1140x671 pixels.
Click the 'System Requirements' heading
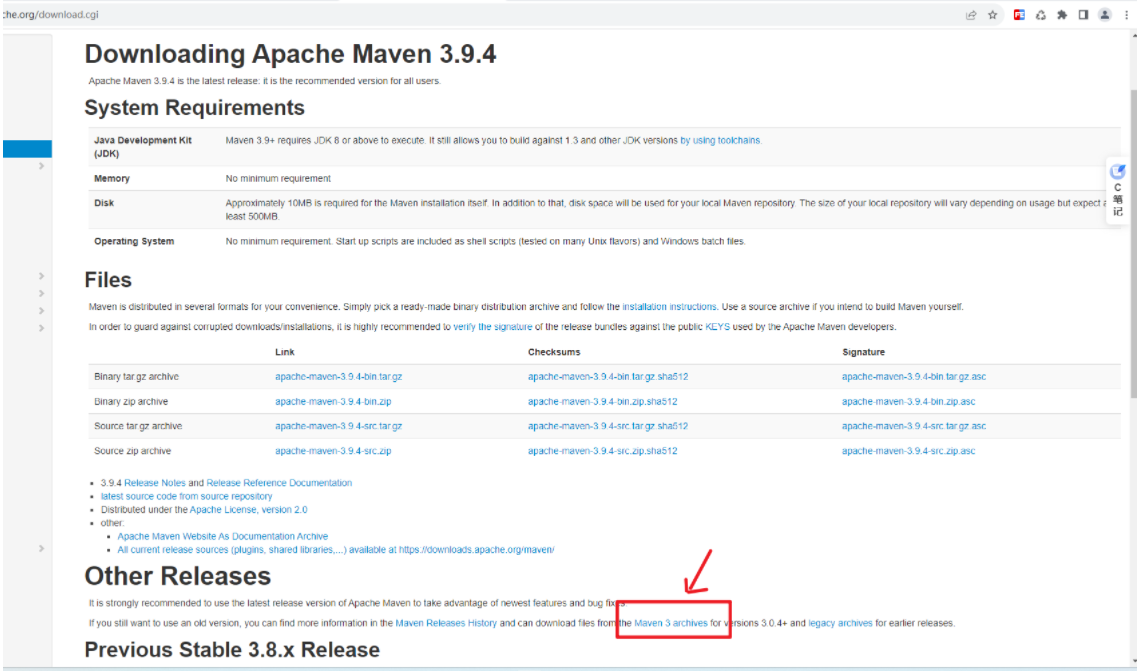click(194, 108)
